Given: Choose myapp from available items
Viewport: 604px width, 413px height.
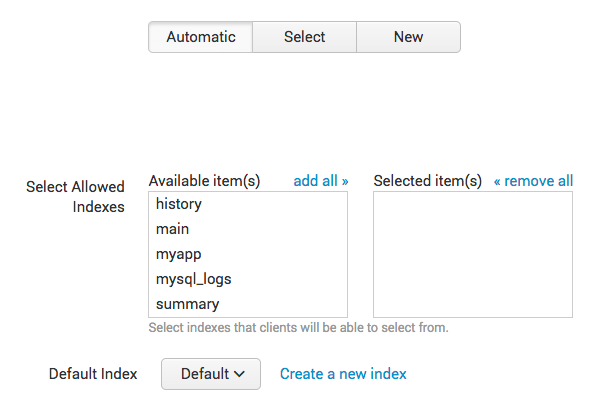Looking at the screenshot, I should pos(248,254).
